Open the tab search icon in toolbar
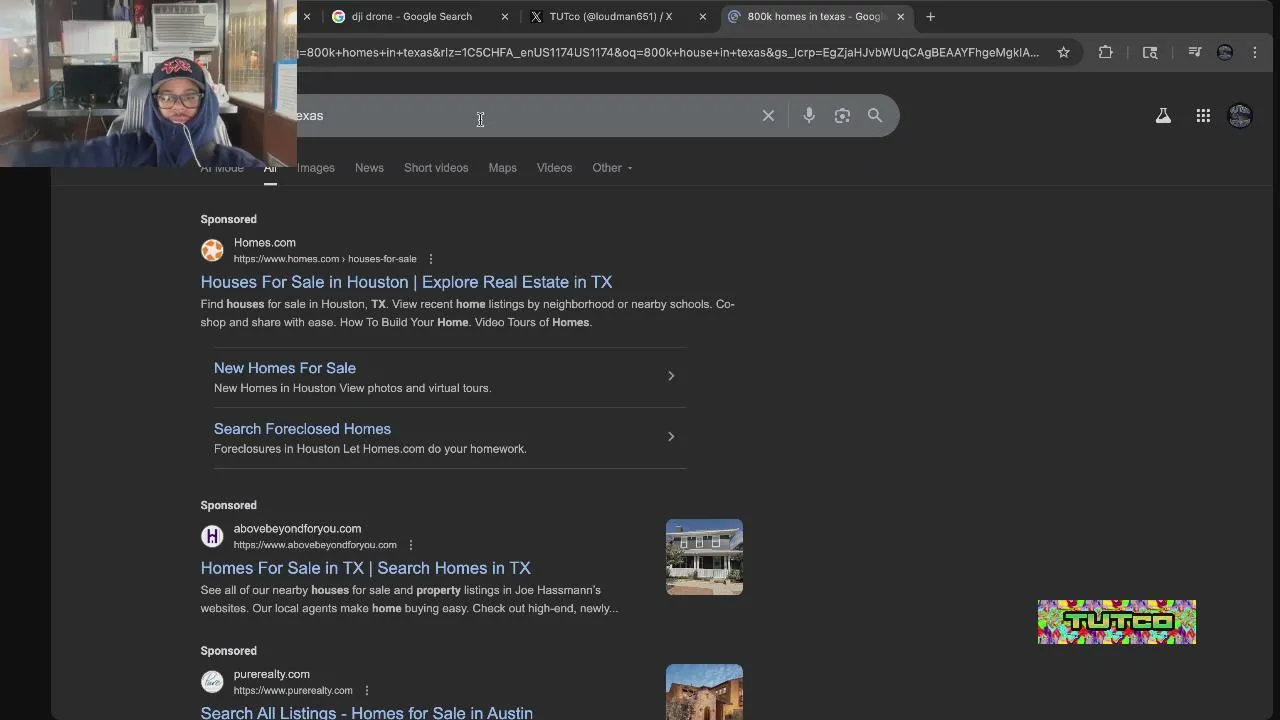This screenshot has height=720, width=1280. (1150, 52)
